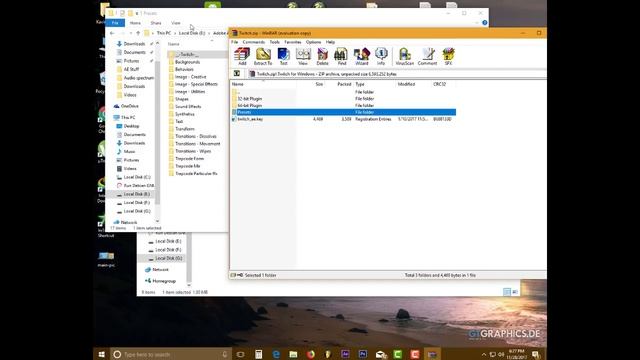Screen dimensions: 640x360
Task: Open the Options menu in WinRAR
Action: [313, 42]
